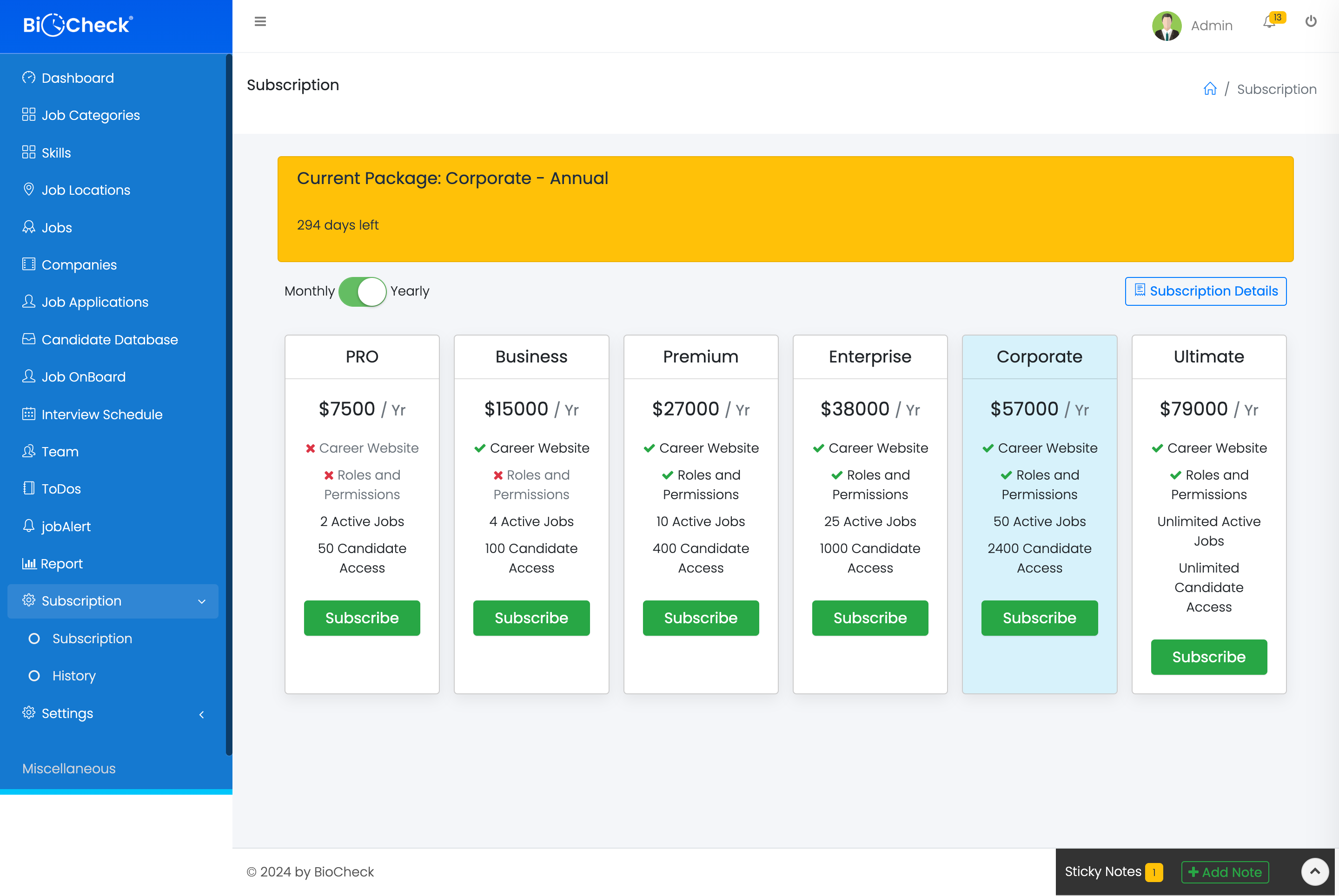This screenshot has height=896, width=1339.
Task: Select the History menu item
Action: tap(74, 675)
